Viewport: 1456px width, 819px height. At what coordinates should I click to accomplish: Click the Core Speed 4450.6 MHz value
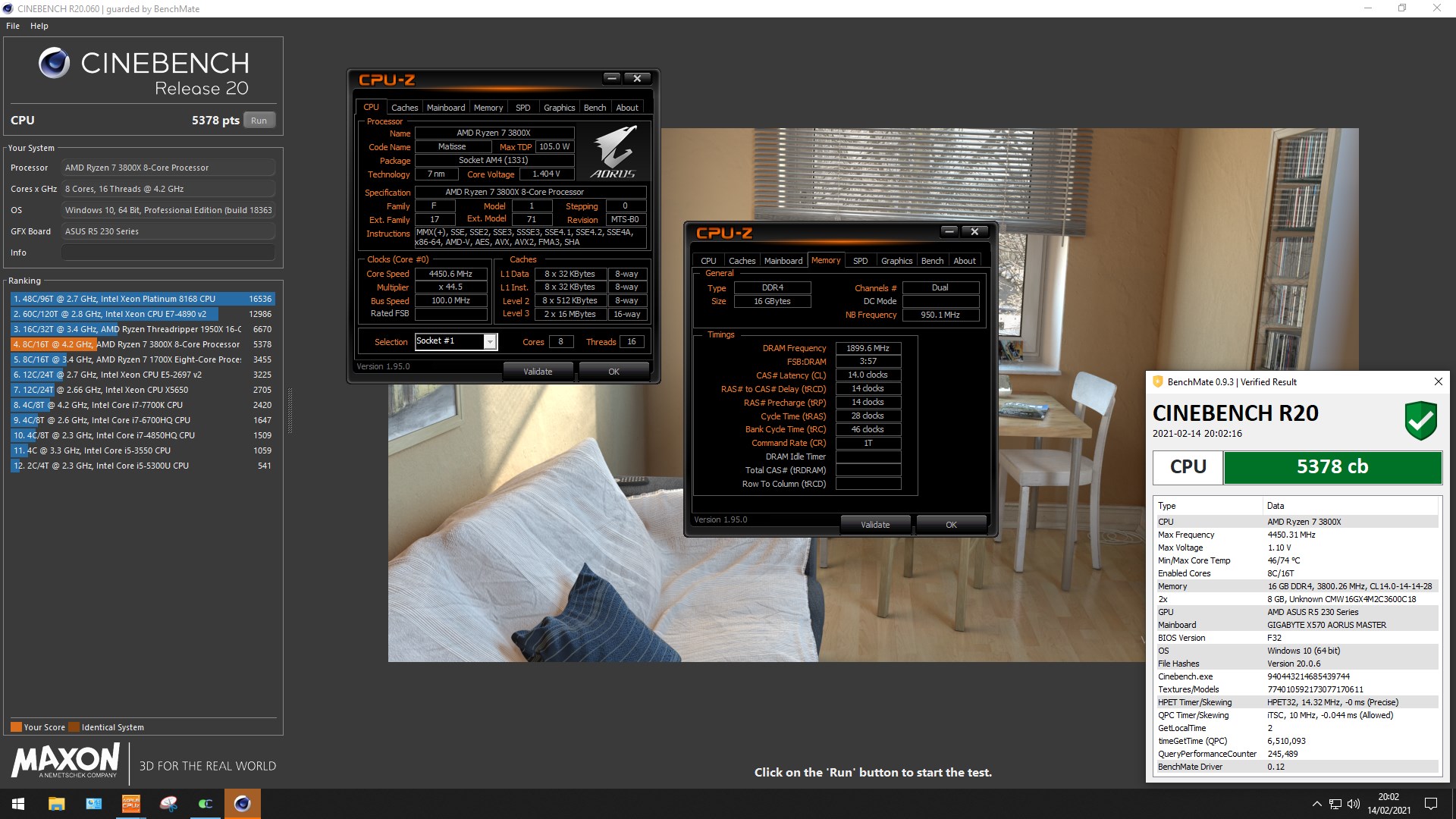[x=450, y=274]
